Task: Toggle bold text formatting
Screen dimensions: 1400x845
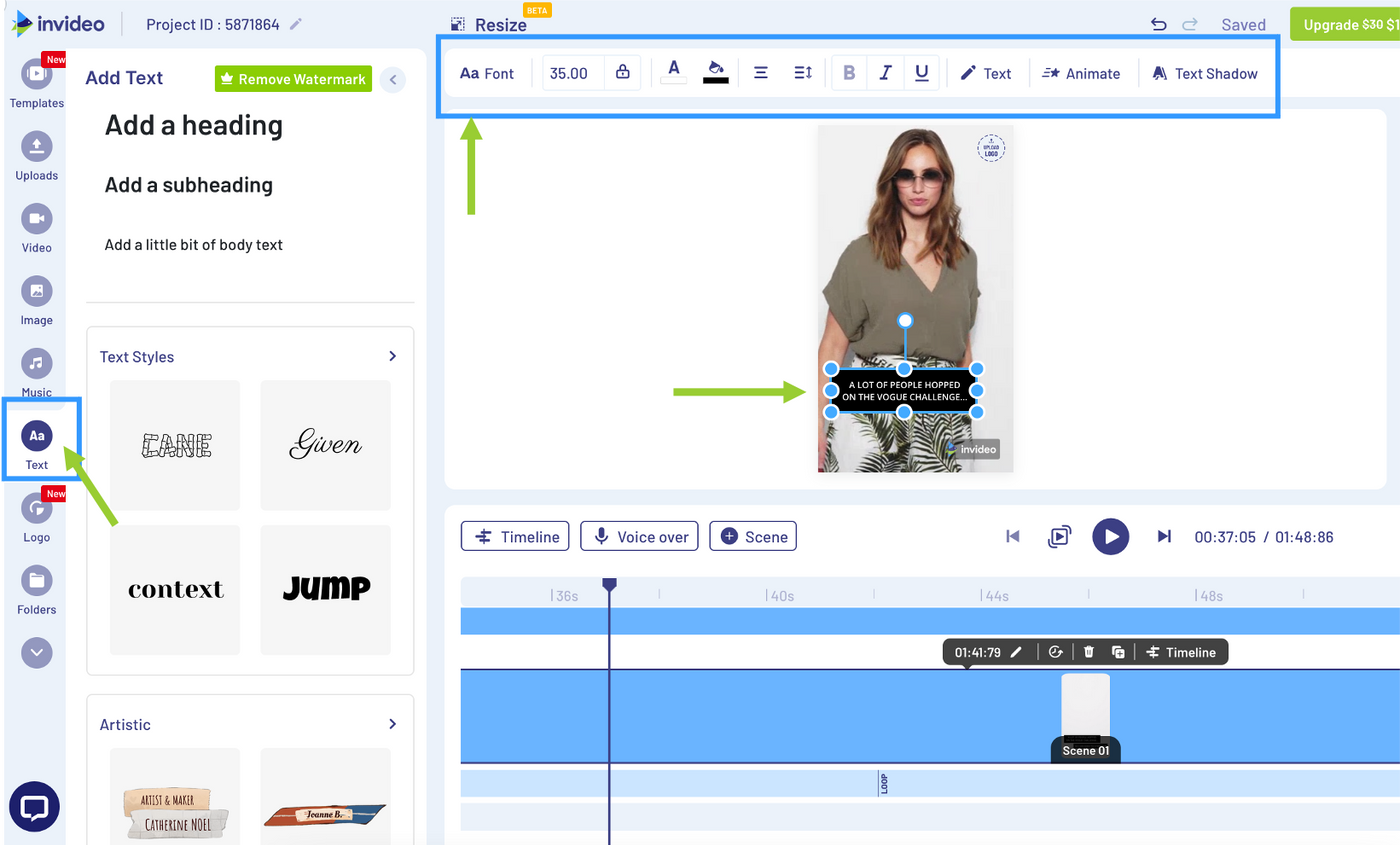Action: 849,73
